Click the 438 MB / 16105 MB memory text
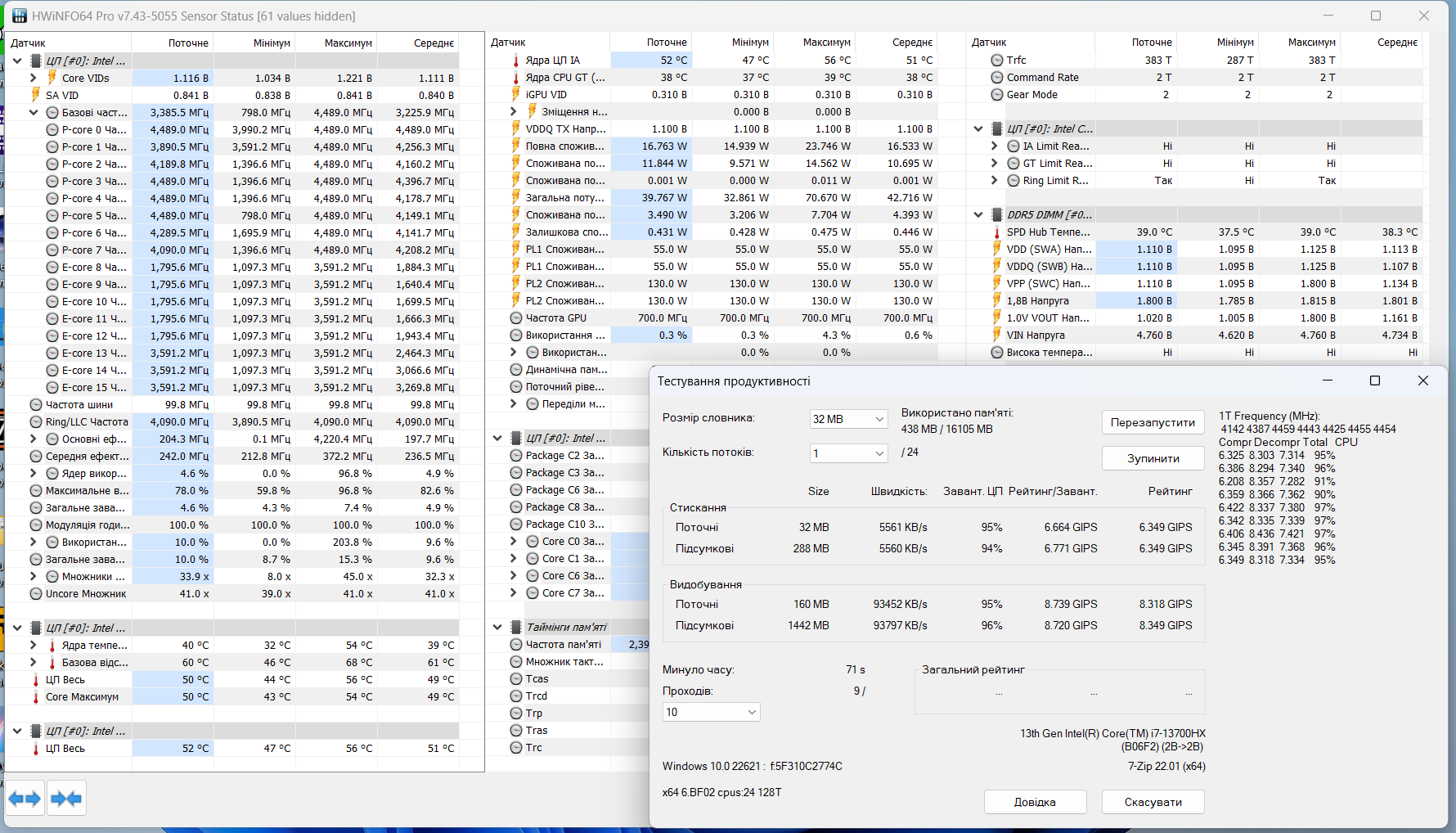This screenshot has width=1456, height=833. click(947, 429)
